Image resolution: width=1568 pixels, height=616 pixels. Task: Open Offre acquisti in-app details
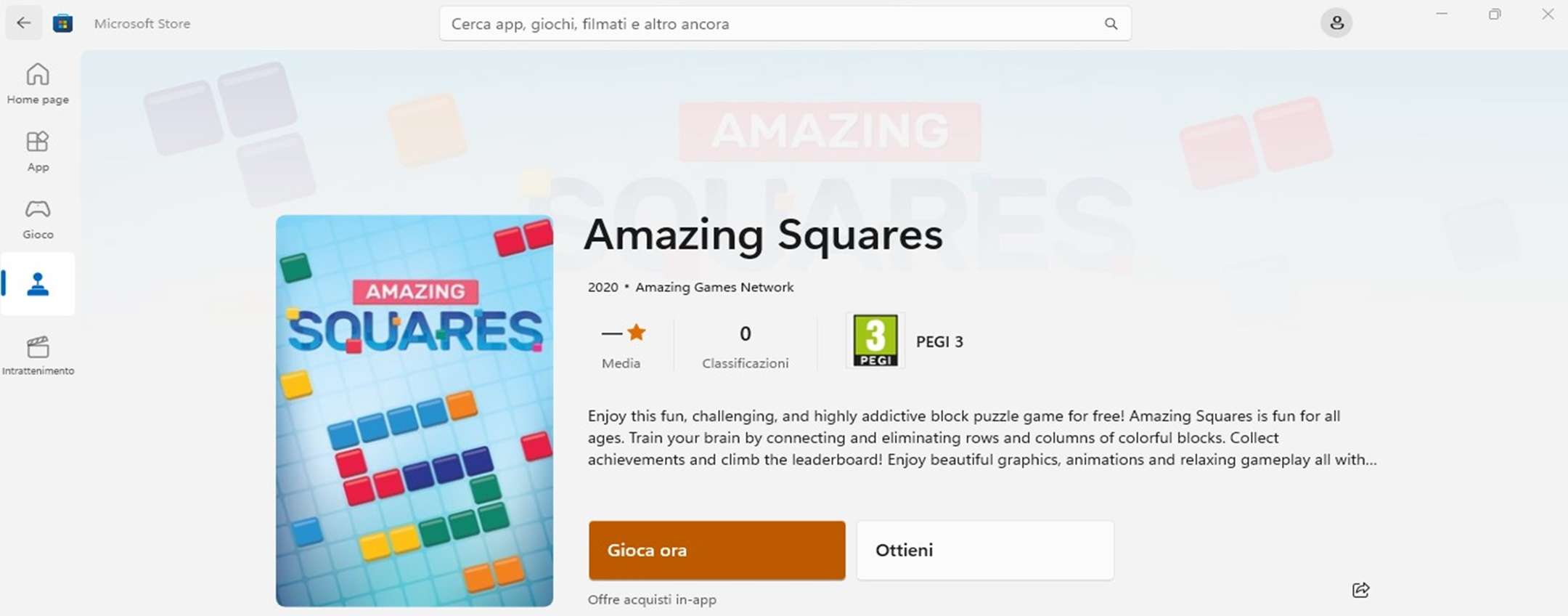coord(651,599)
